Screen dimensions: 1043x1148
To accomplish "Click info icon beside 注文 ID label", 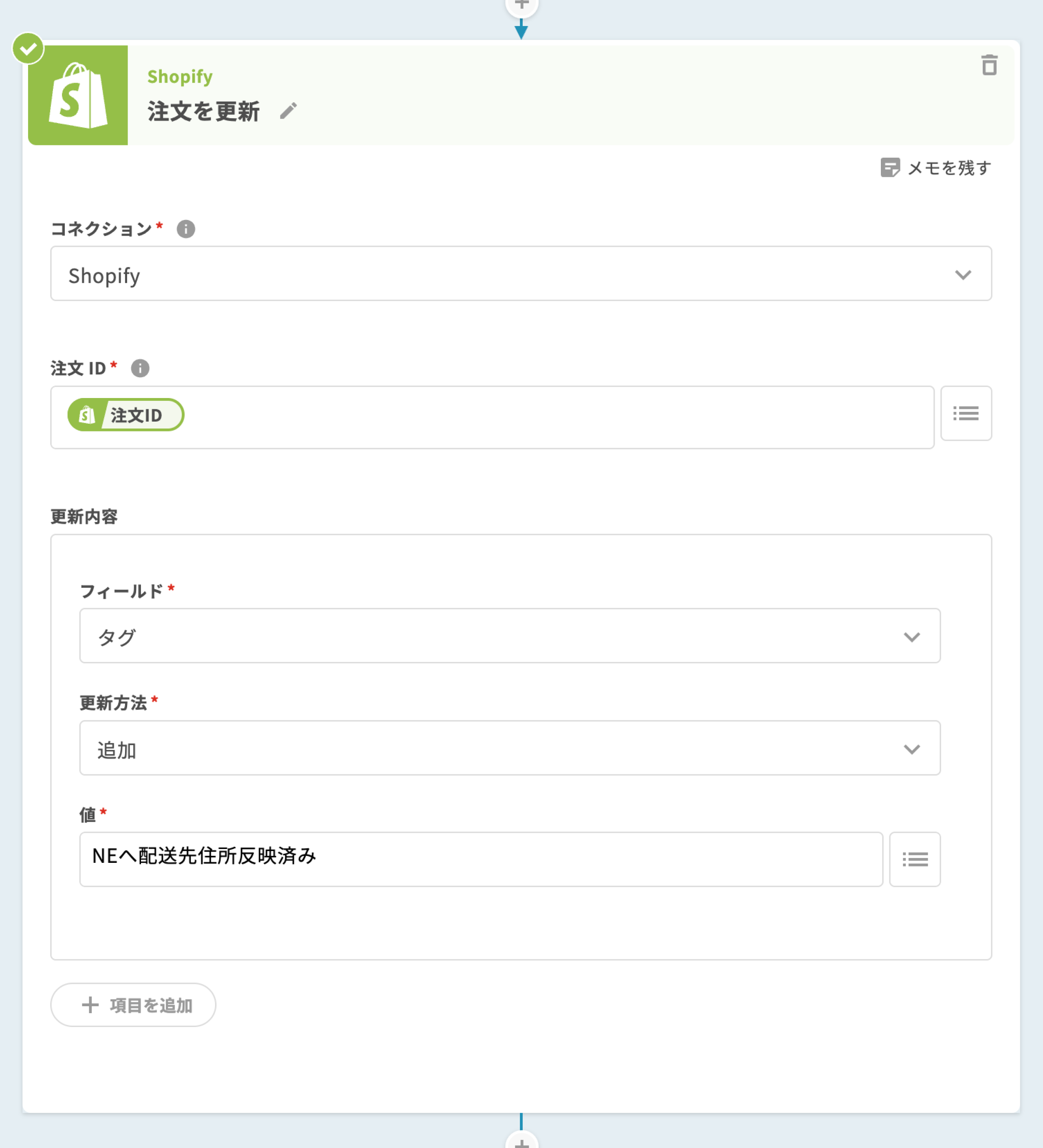I will (x=140, y=368).
